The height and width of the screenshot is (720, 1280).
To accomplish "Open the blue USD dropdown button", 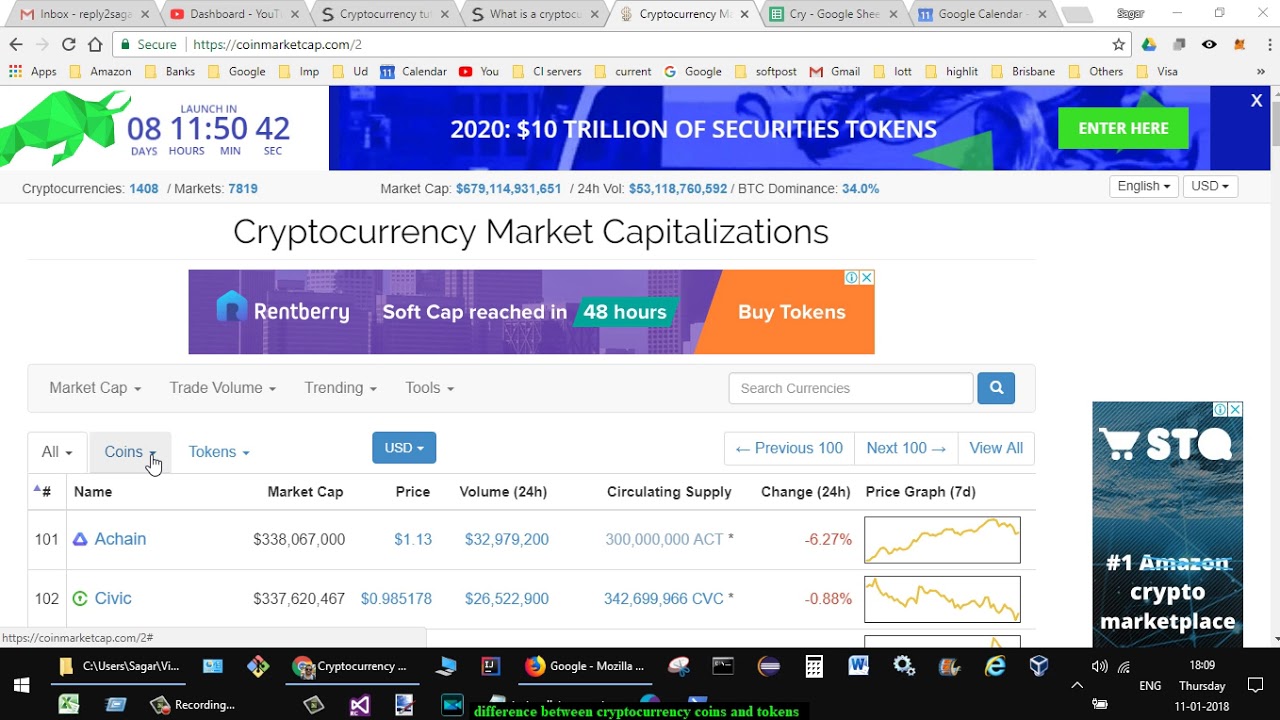I will [404, 448].
